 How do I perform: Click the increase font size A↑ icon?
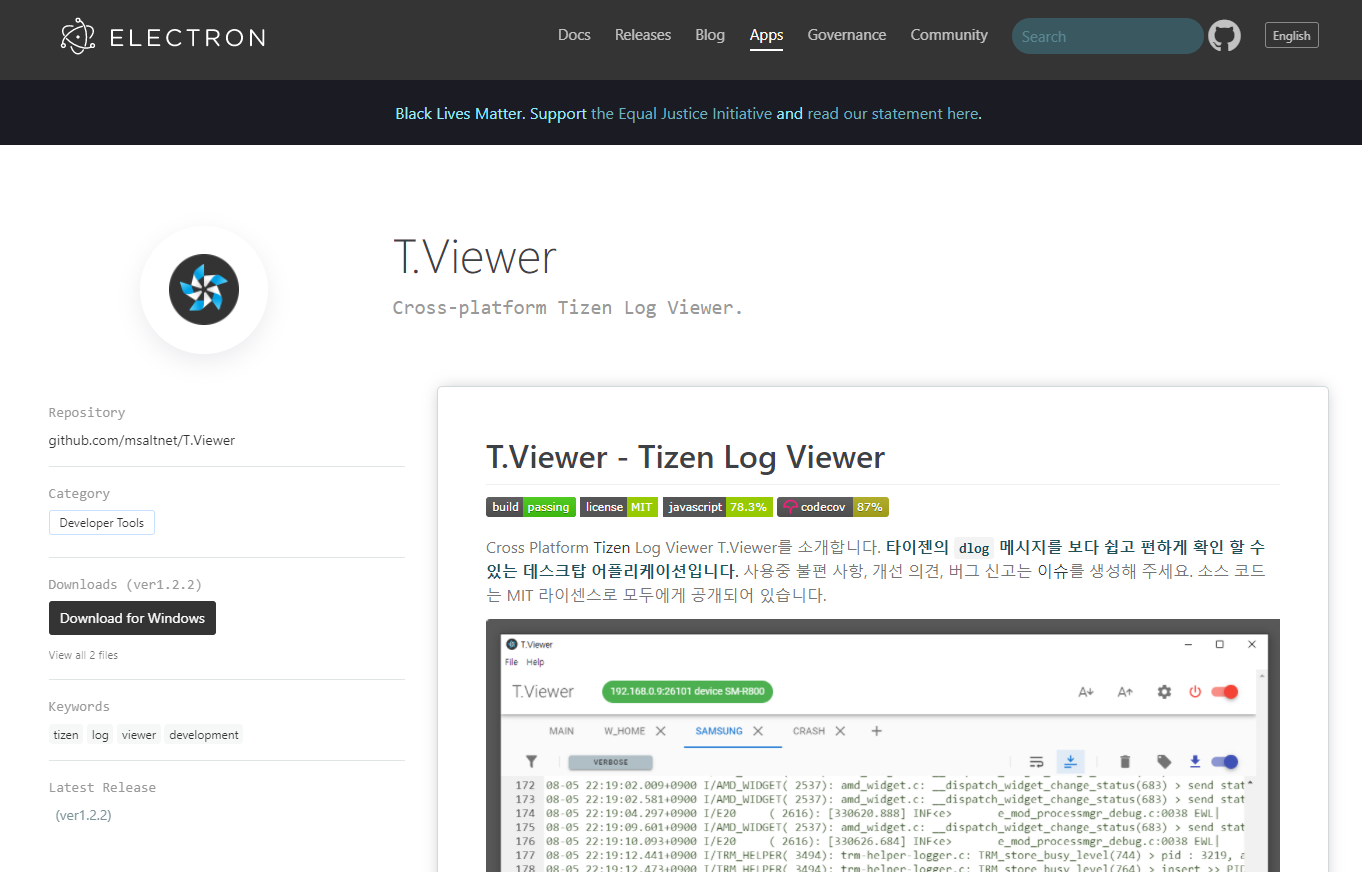coord(1125,691)
